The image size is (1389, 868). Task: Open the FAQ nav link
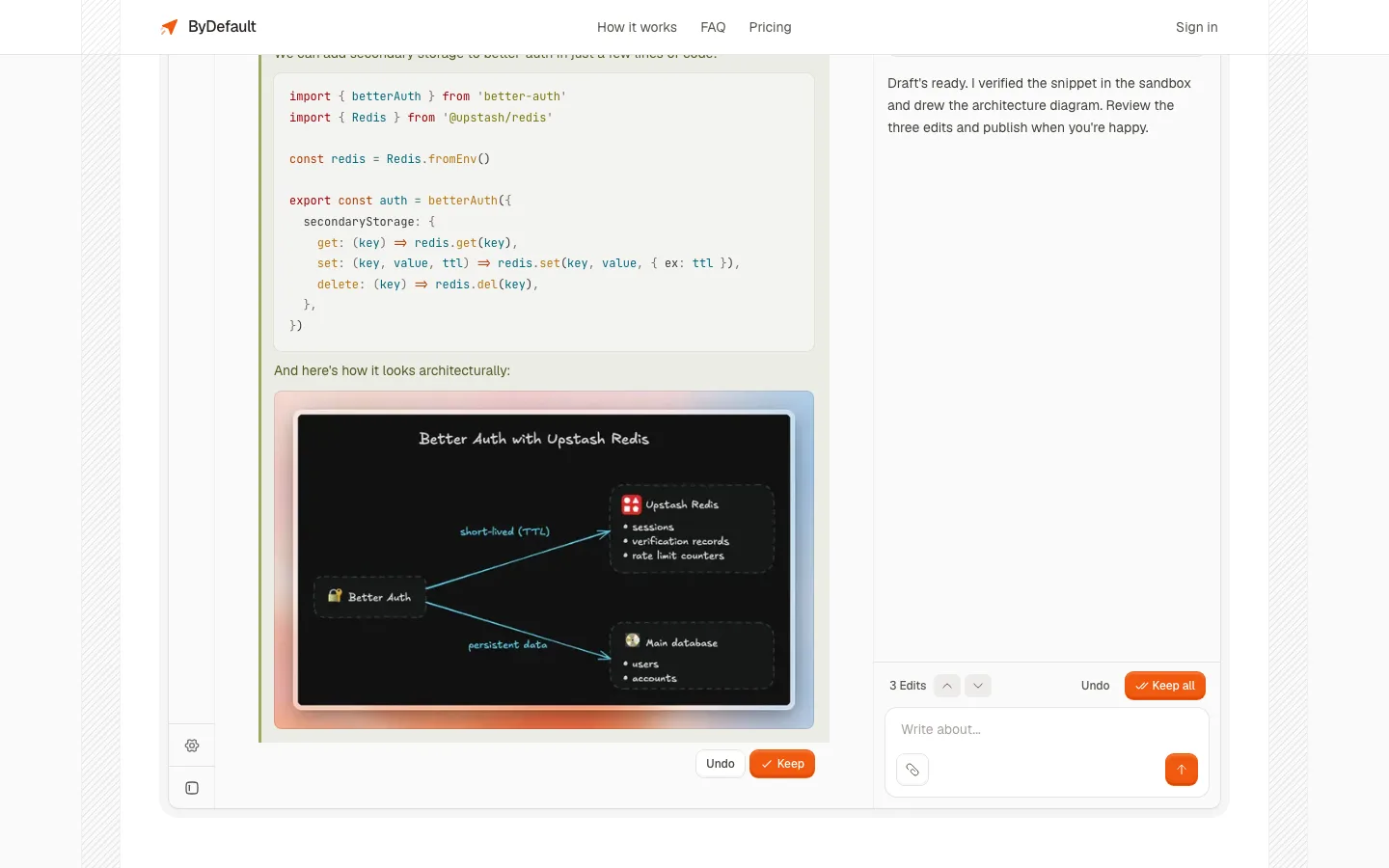713,27
